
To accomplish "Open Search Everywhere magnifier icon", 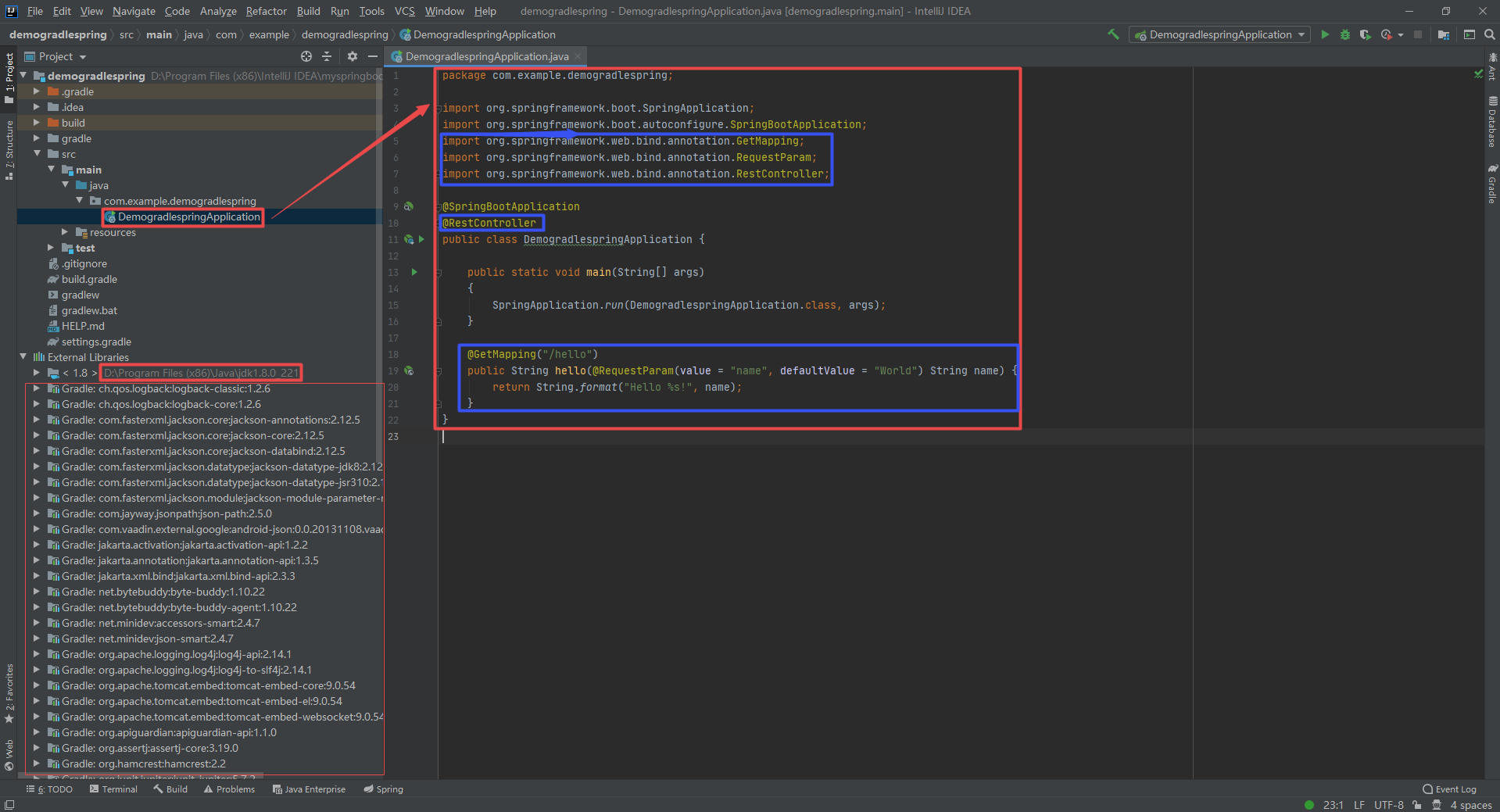I will tap(1489, 34).
